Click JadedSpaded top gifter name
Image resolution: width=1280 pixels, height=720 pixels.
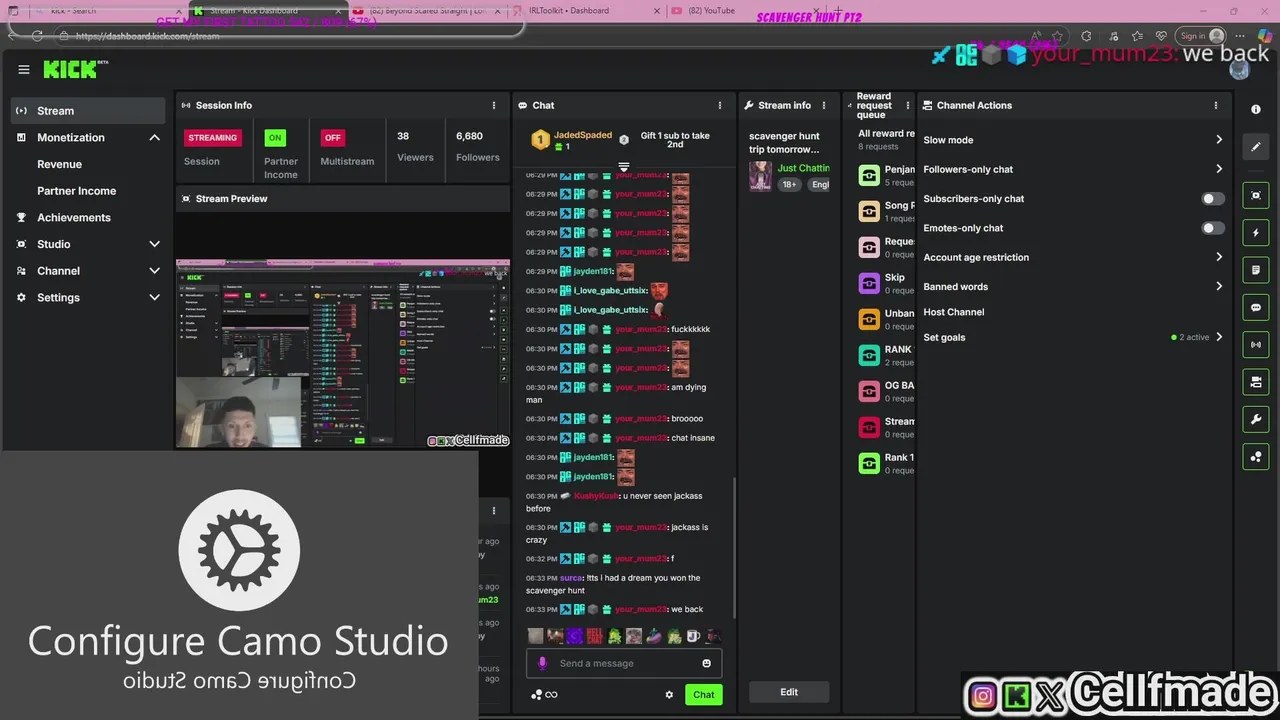(583, 135)
